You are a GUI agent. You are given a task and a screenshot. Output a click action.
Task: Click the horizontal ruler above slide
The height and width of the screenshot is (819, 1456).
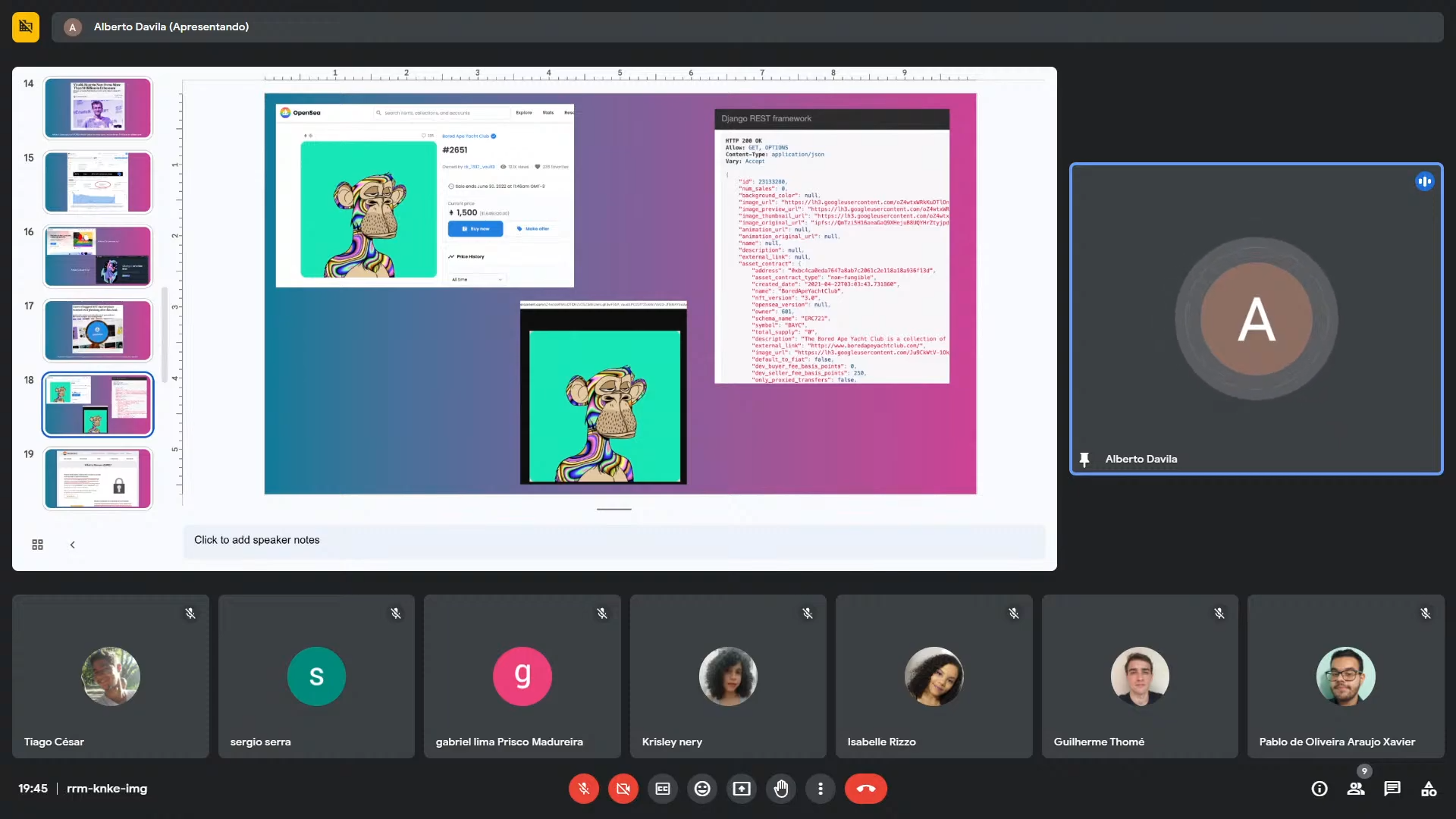622,75
